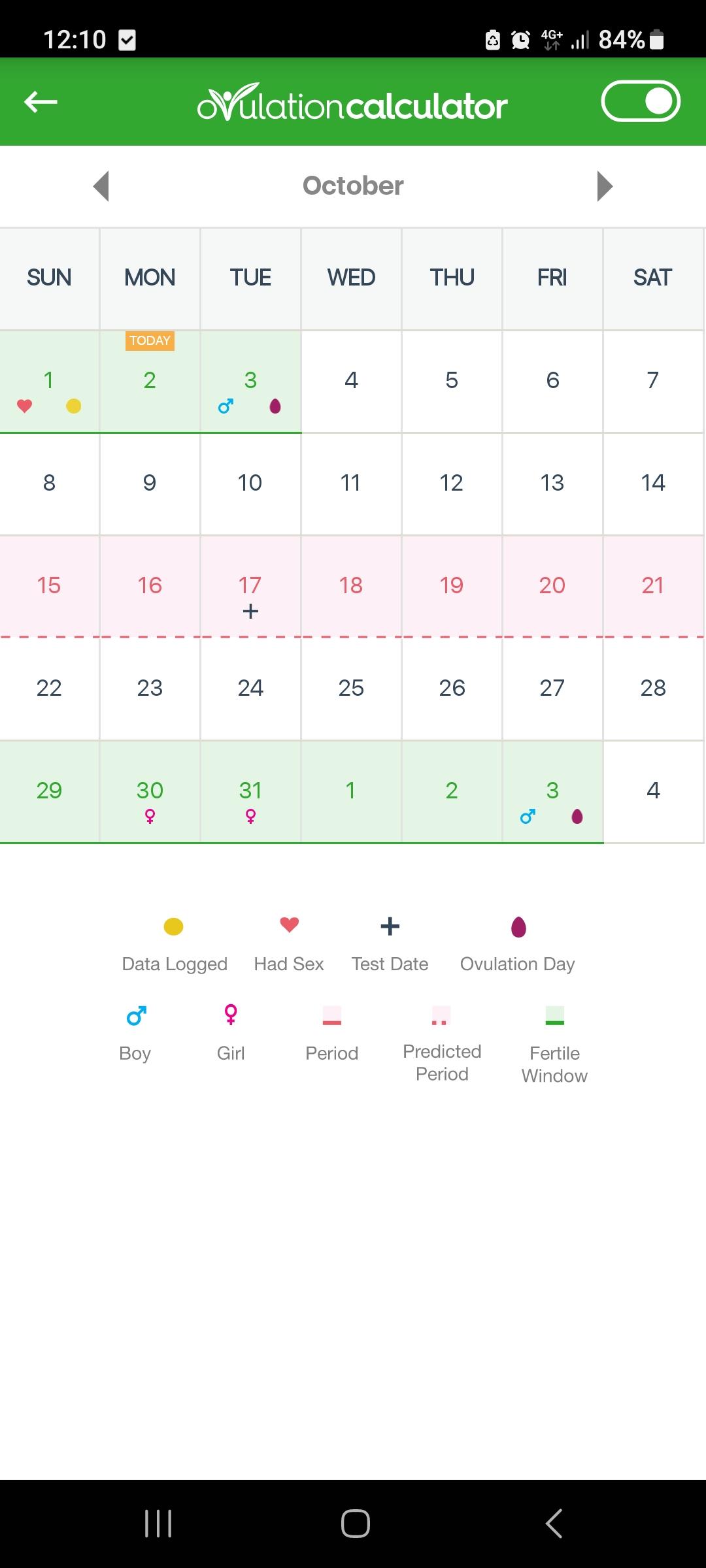The height and width of the screenshot is (1568, 706).
Task: Toggle the switch in green header
Action: point(641,101)
